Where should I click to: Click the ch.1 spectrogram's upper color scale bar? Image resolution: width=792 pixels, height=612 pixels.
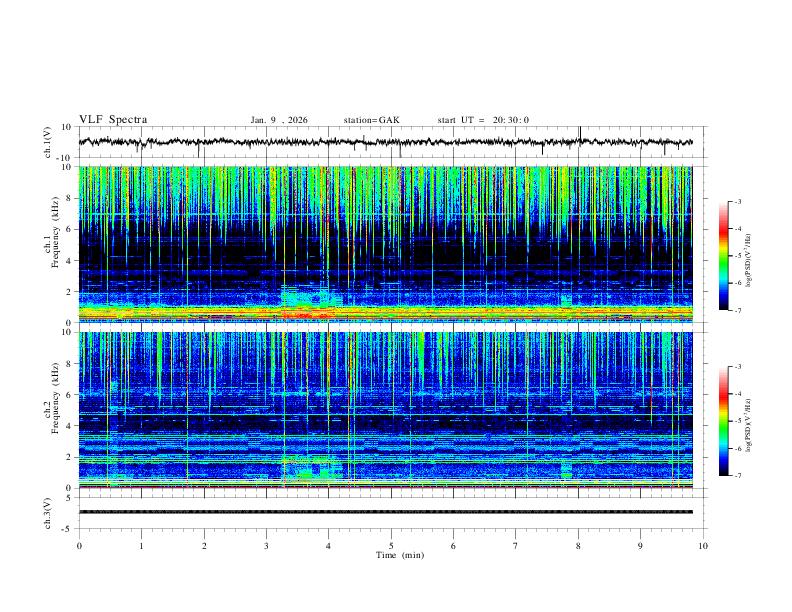pos(723,256)
